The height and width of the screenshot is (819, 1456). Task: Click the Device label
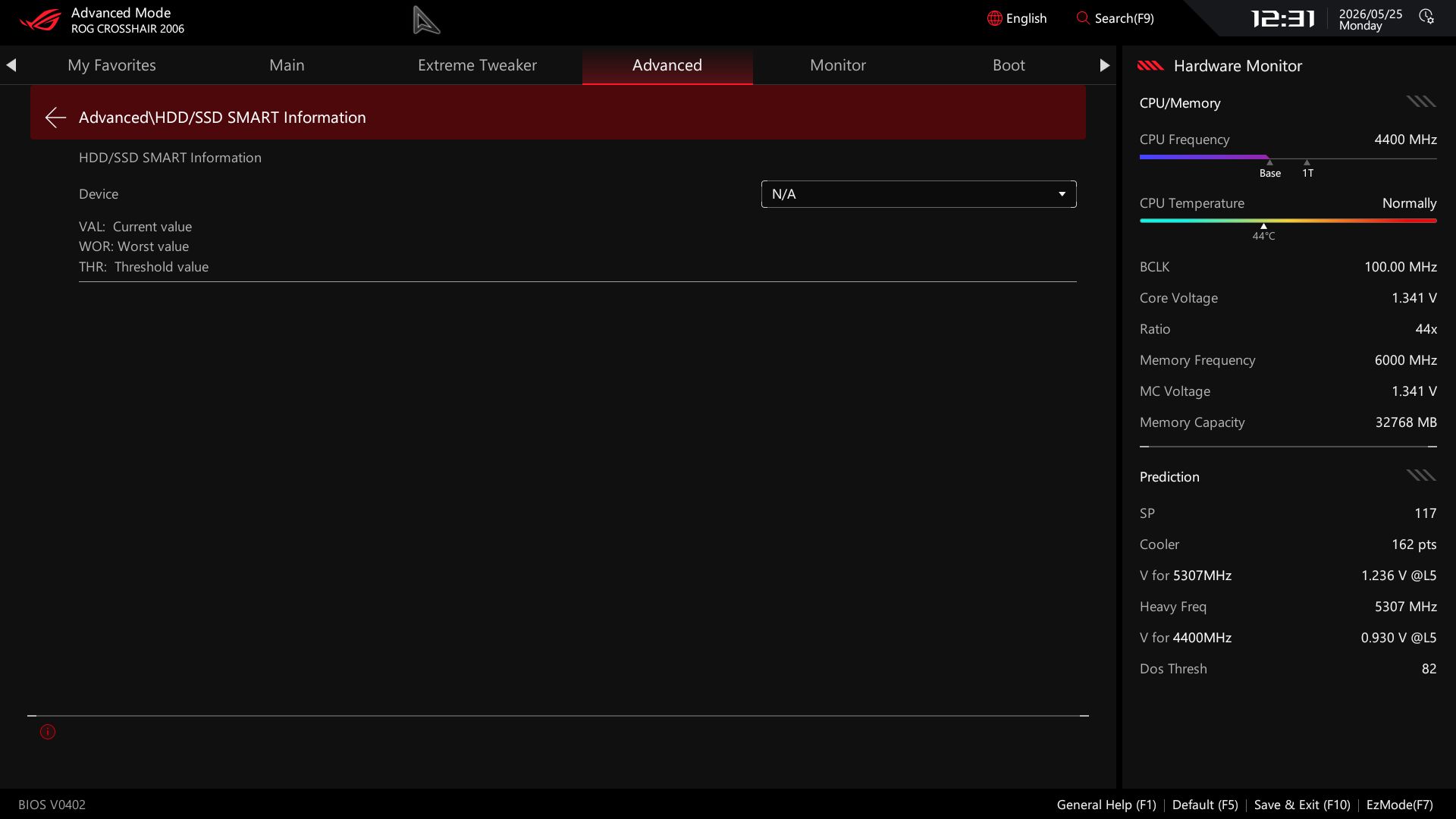coord(99,194)
